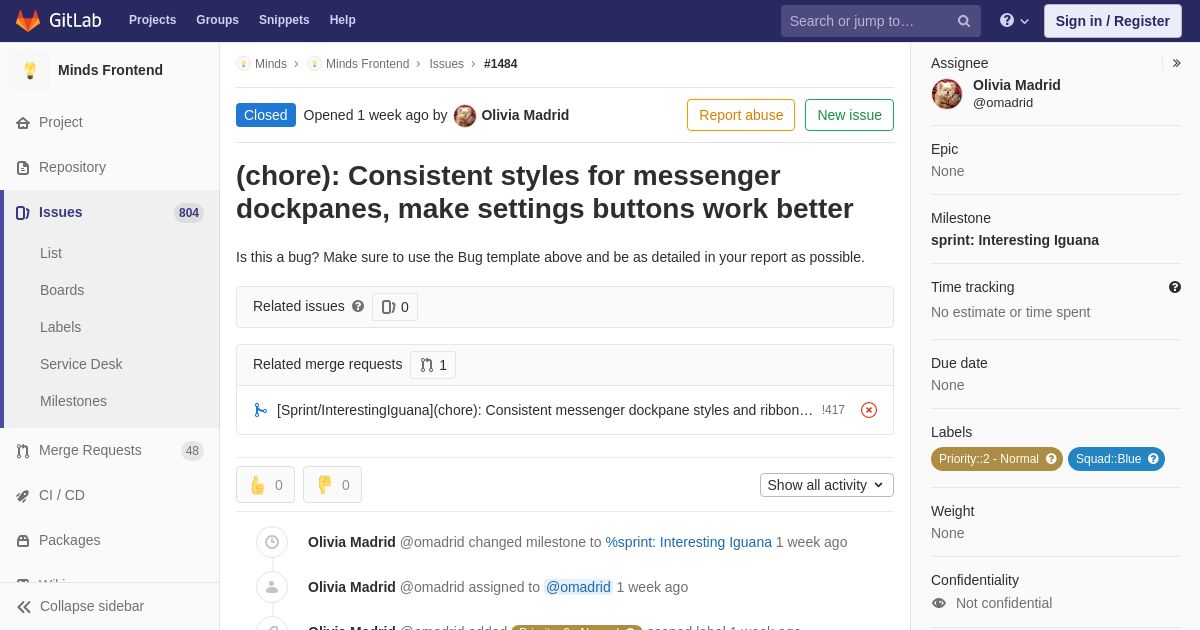Open Help in the top navigation
This screenshot has width=1200, height=630.
point(343,20)
